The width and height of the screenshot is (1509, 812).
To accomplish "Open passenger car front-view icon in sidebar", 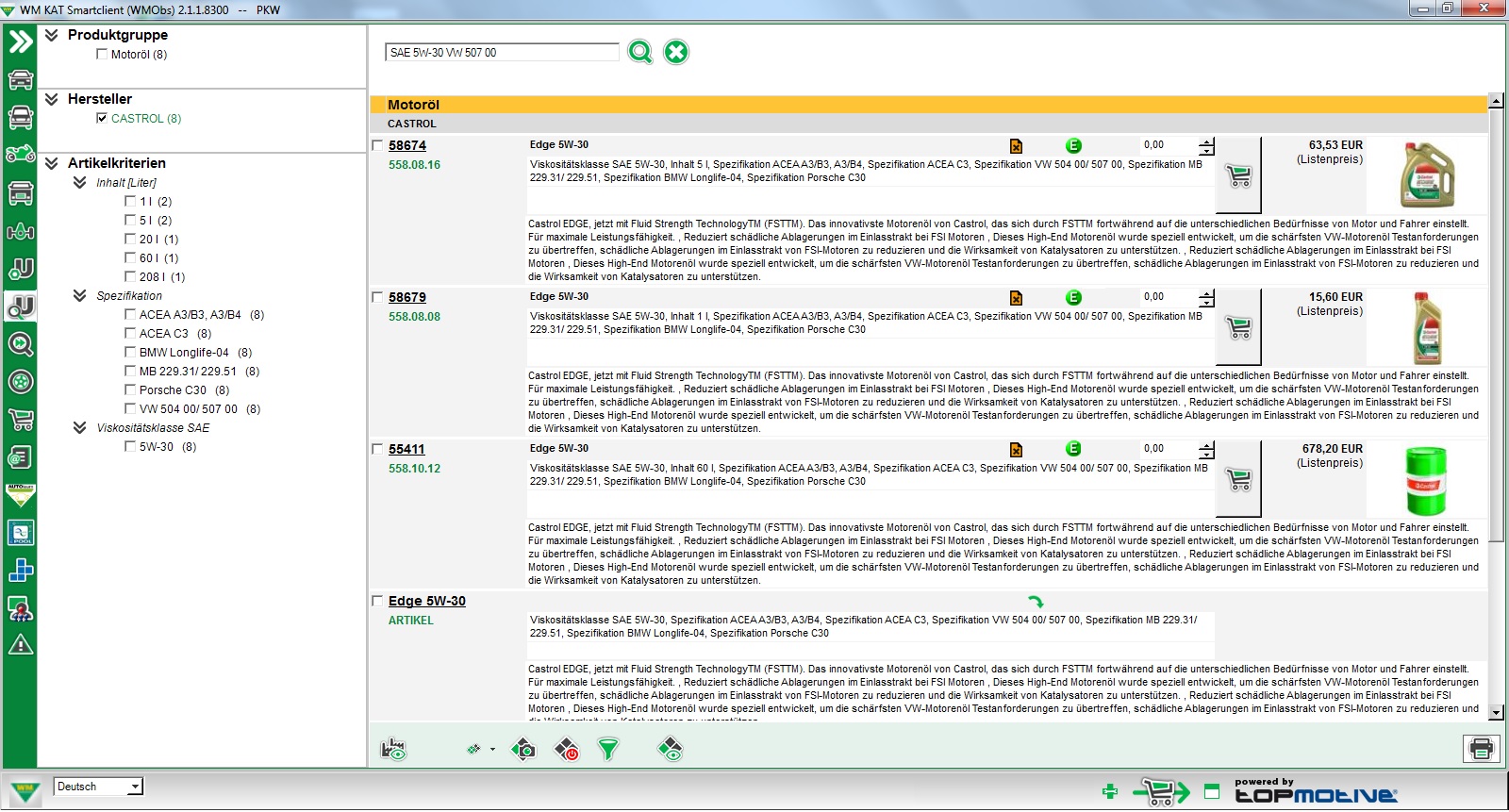I will pos(21,79).
